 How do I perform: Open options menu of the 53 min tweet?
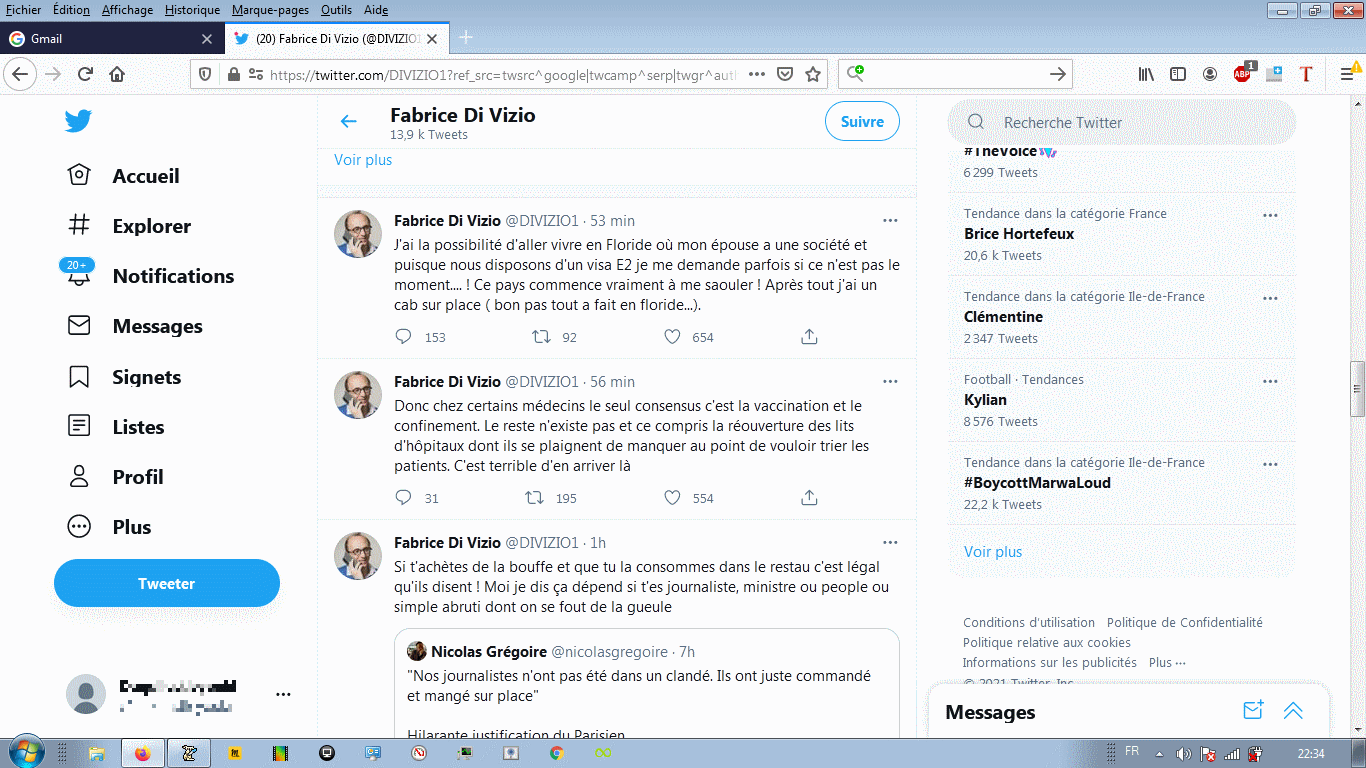coord(890,220)
